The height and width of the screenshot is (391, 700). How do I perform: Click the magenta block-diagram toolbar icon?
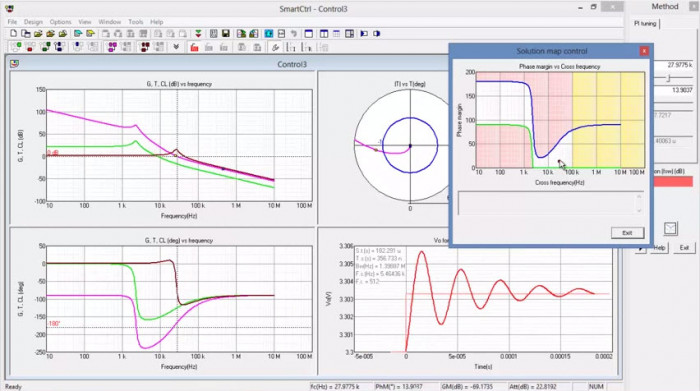pyautogui.click(x=112, y=47)
